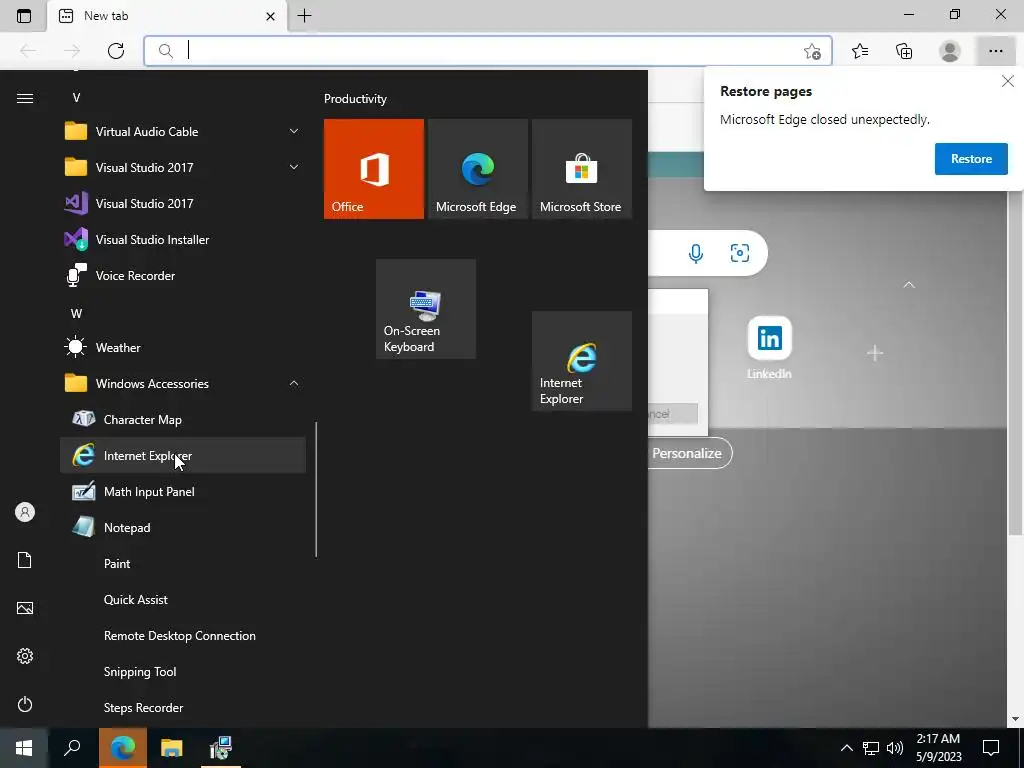Click the Windows Start button
The height and width of the screenshot is (768, 1024).
click(24, 747)
